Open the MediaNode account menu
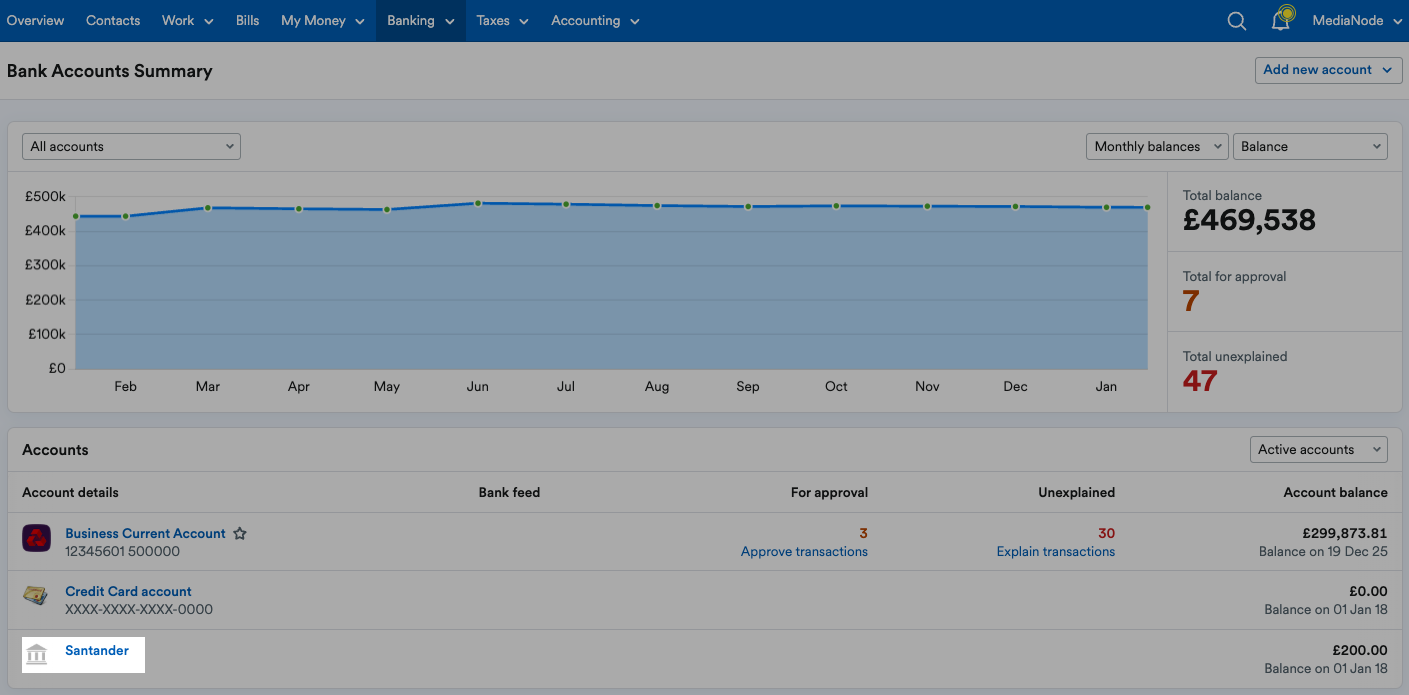Image resolution: width=1409 pixels, height=695 pixels. (1357, 21)
